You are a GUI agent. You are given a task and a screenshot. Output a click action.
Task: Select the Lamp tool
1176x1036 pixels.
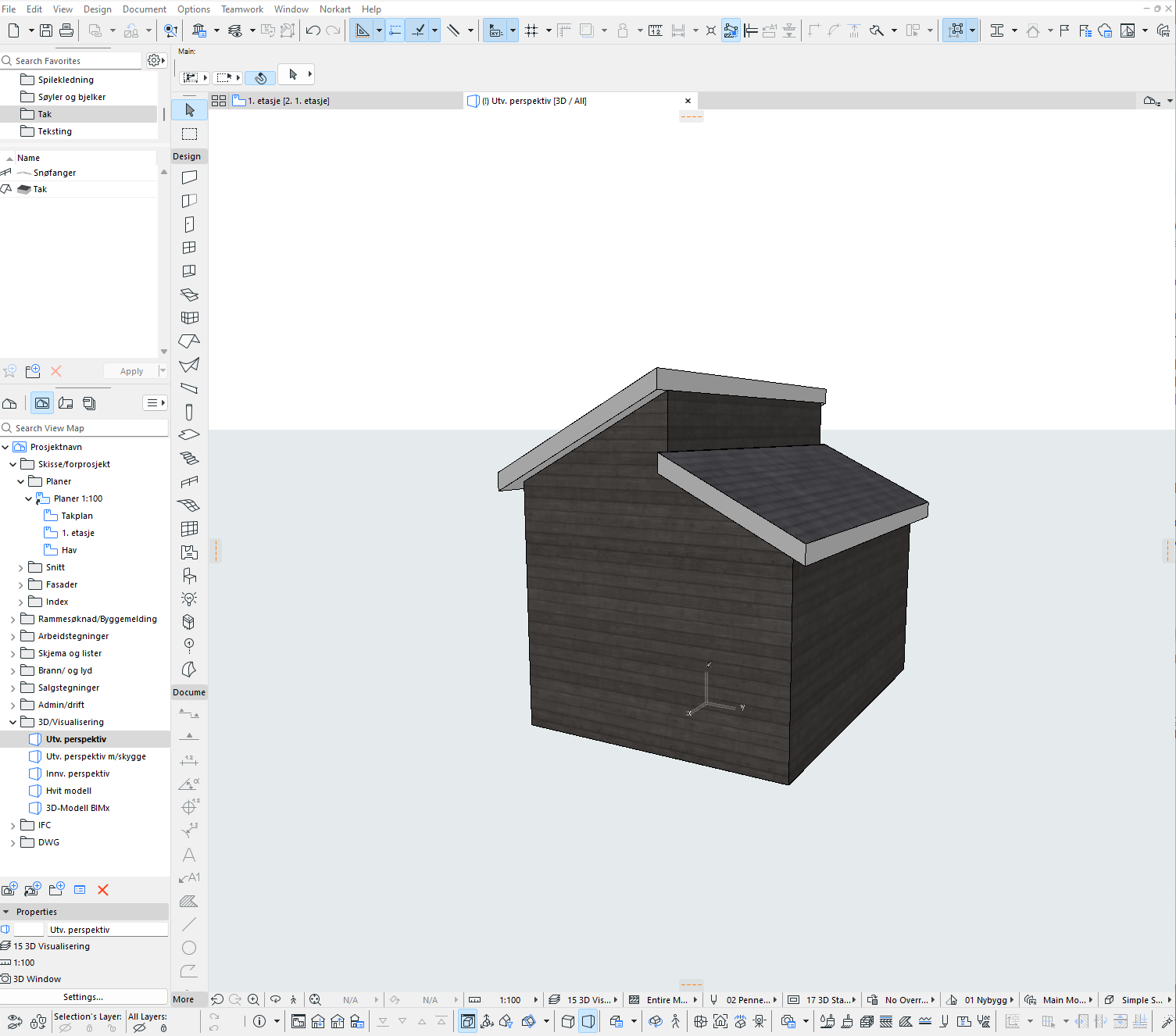(x=189, y=599)
